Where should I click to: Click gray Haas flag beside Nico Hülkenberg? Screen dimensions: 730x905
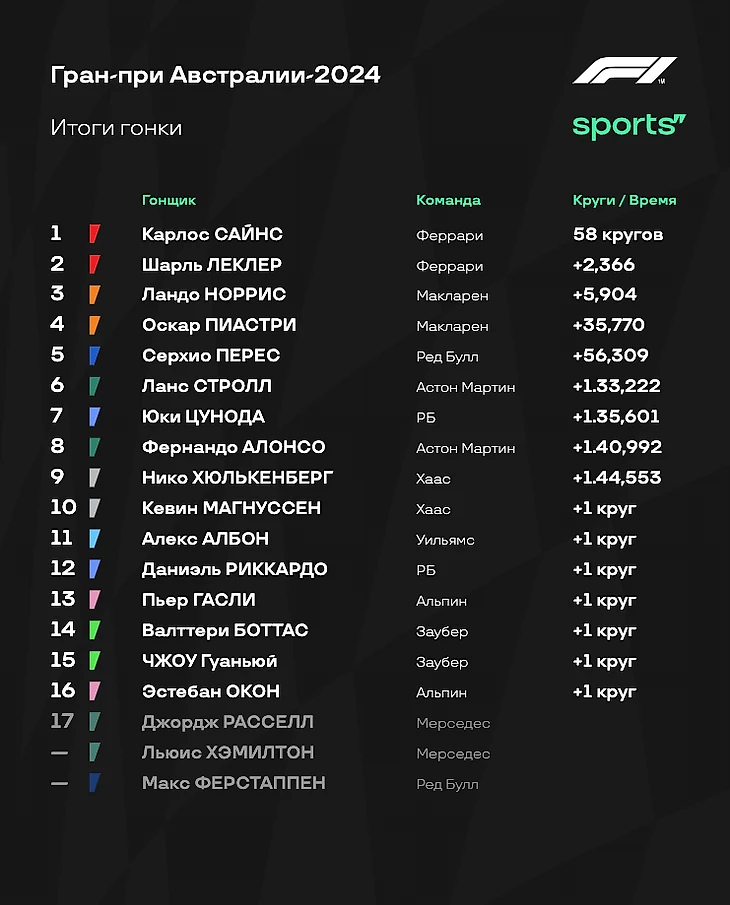(95, 477)
